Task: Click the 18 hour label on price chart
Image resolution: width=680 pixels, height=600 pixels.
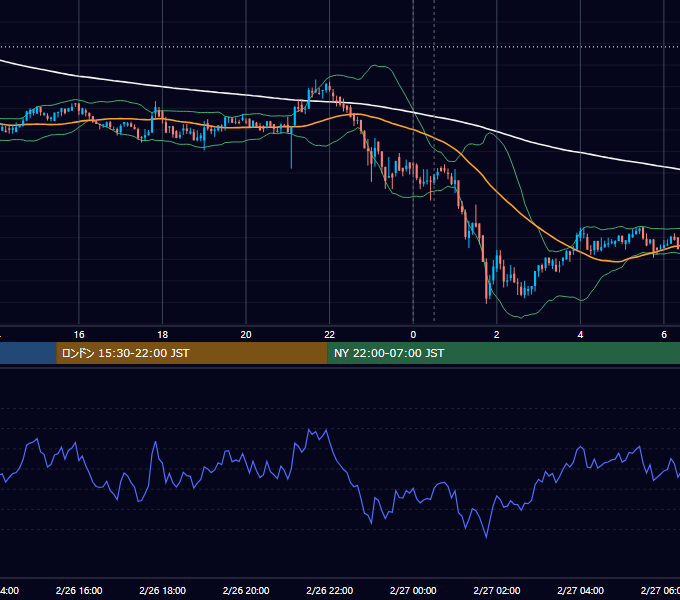Action: (x=162, y=335)
